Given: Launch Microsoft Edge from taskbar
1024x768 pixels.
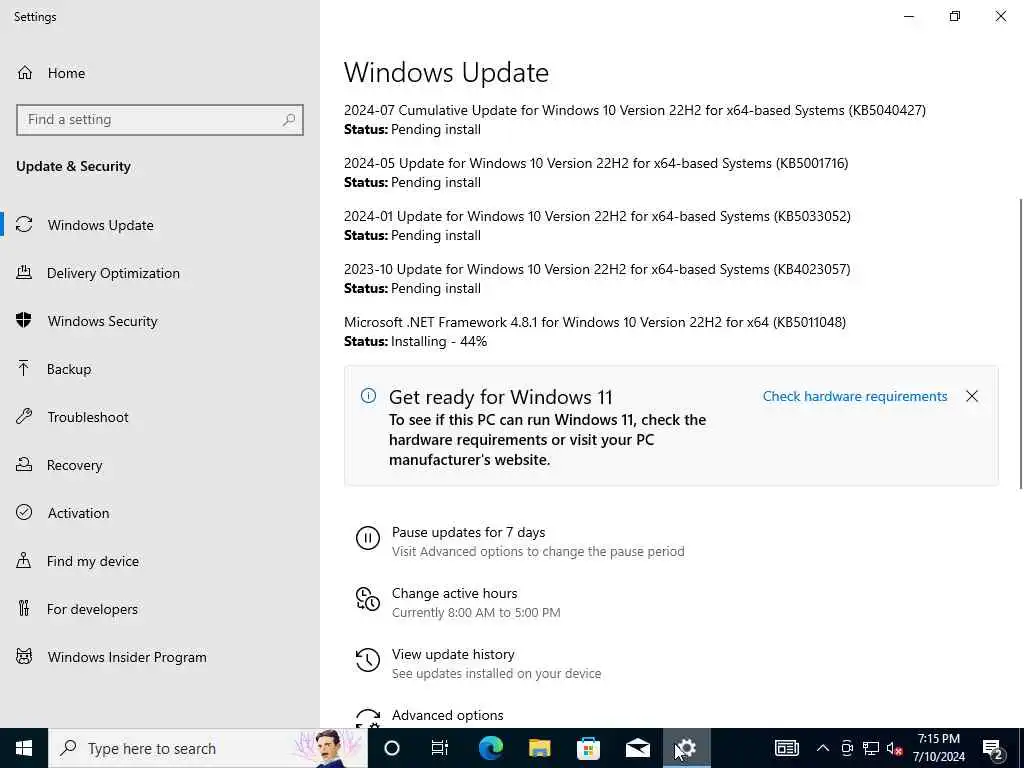Looking at the screenshot, I should (490, 748).
